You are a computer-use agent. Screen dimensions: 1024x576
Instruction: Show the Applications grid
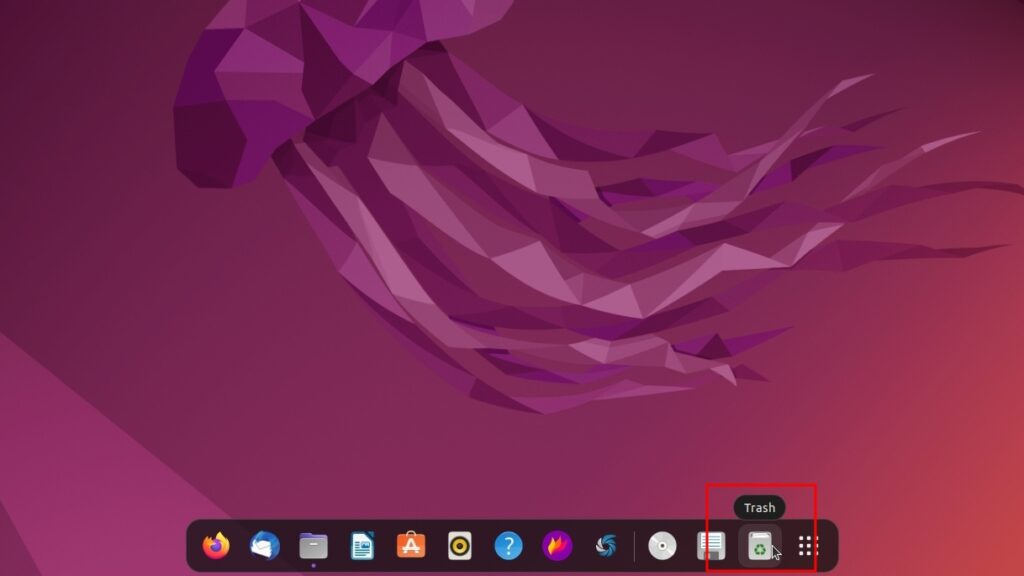coord(809,544)
